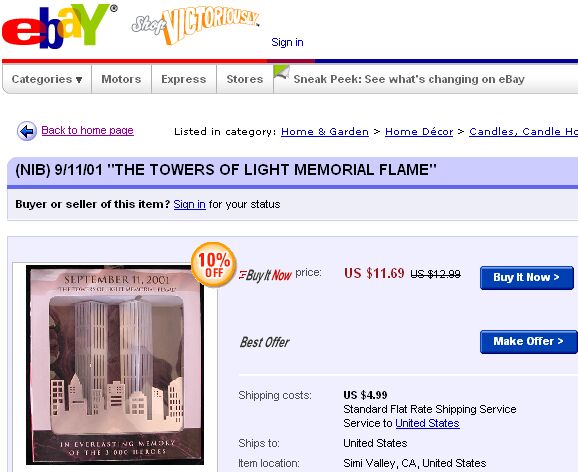Open the Home Décor category link
Viewport: 578px width, 472px height.
coord(419,132)
